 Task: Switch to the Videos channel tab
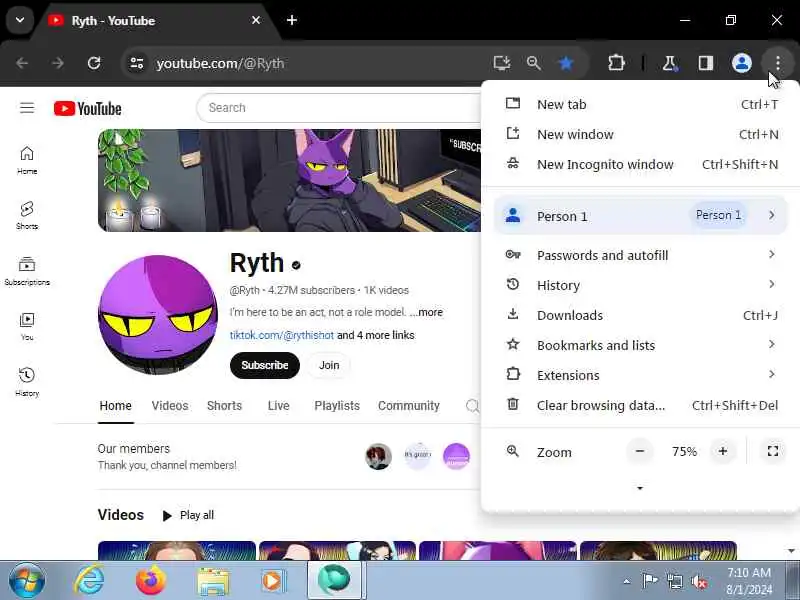pos(170,406)
